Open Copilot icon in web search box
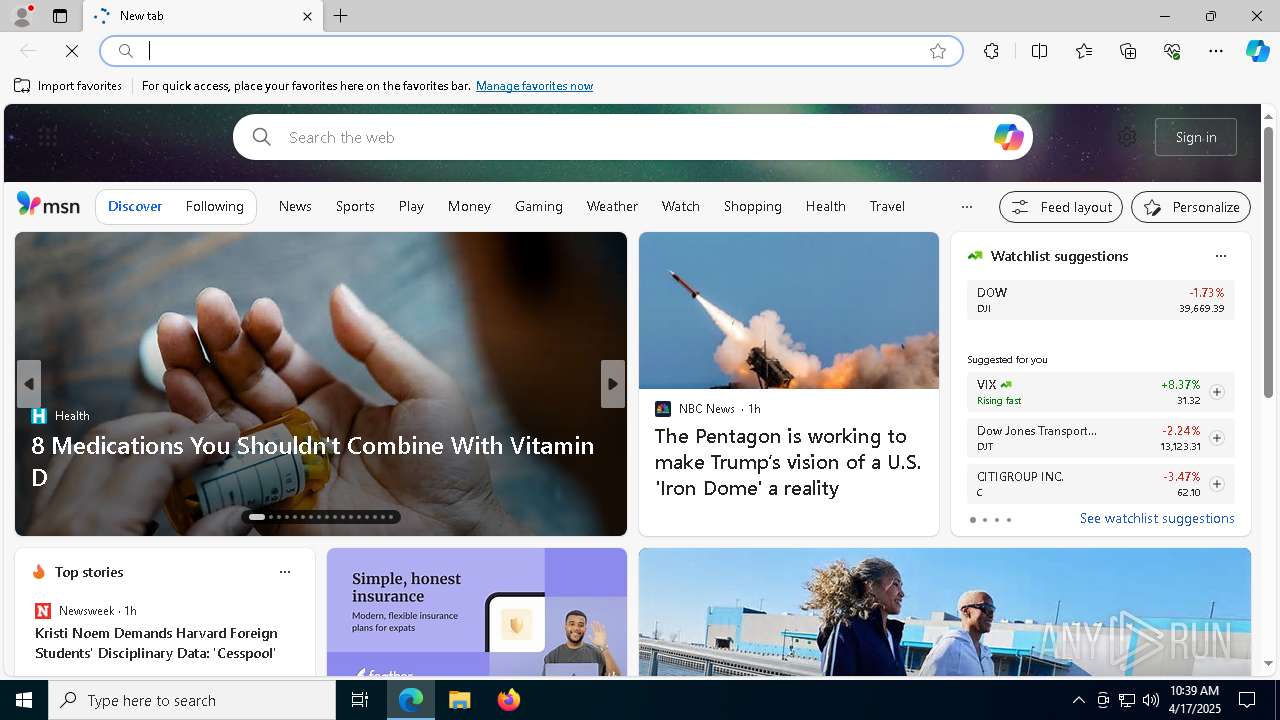The height and width of the screenshot is (720, 1280). pyautogui.click(x=1008, y=137)
